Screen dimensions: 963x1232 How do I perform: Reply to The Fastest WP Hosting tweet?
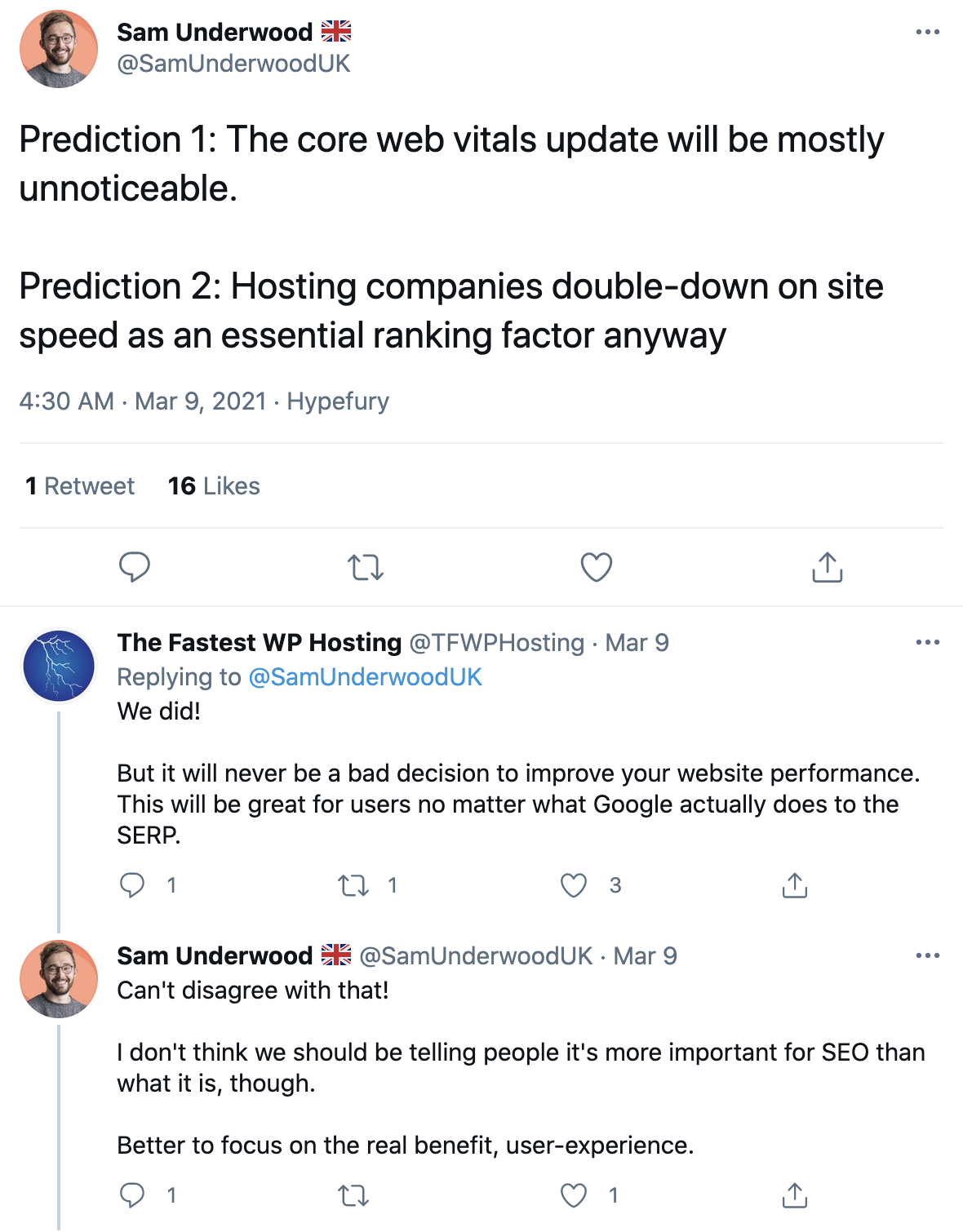(132, 885)
